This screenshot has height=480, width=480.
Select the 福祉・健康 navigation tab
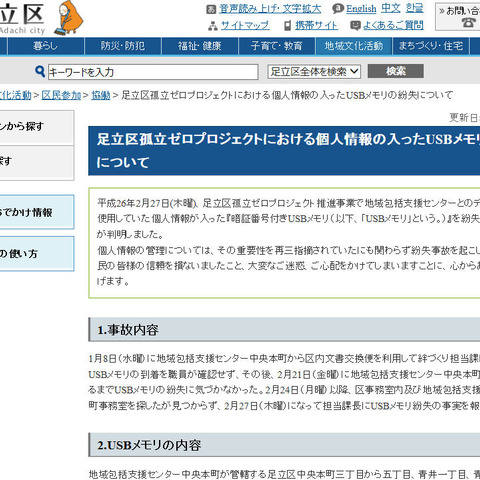(200, 46)
